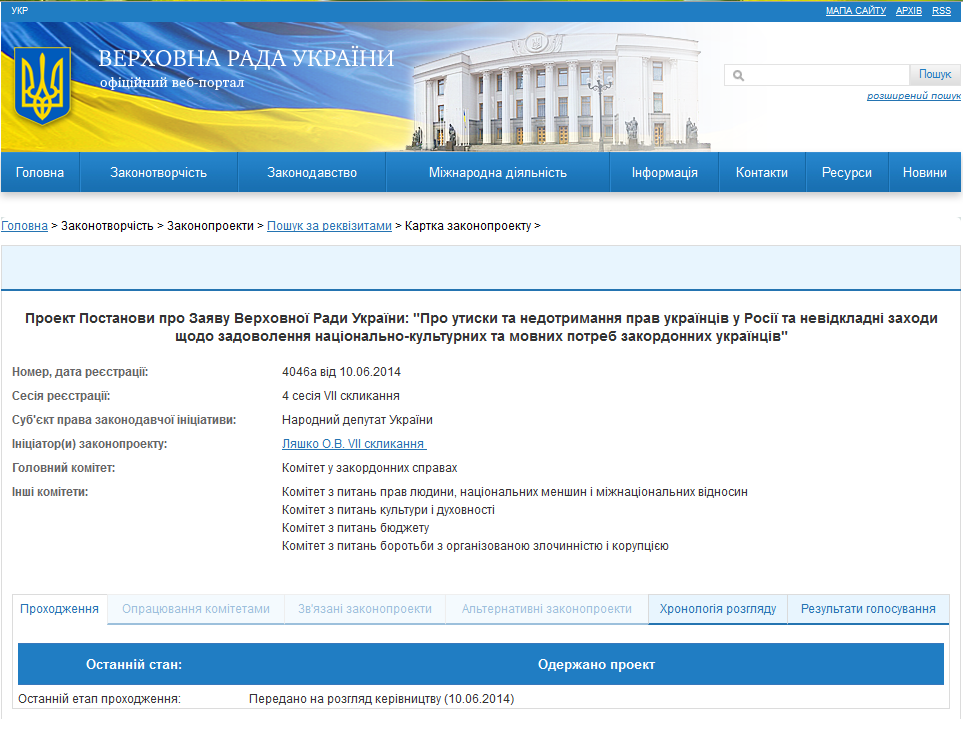Click the text 4 сесія VII скликання
Screen dimensions: 963x749
(341, 396)
